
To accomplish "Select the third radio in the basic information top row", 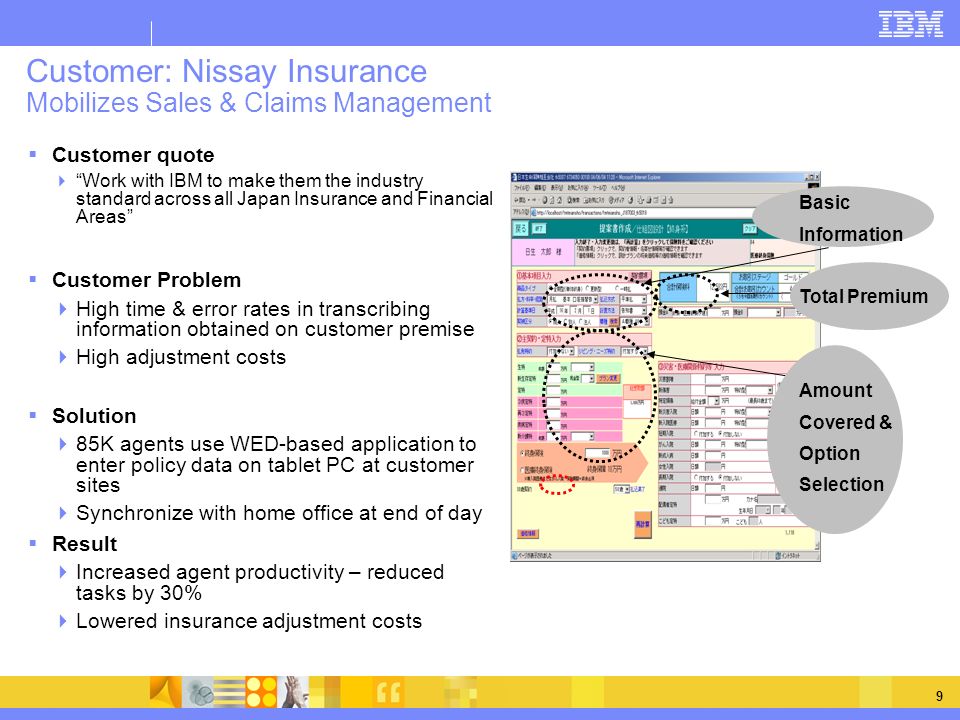I will (618, 288).
